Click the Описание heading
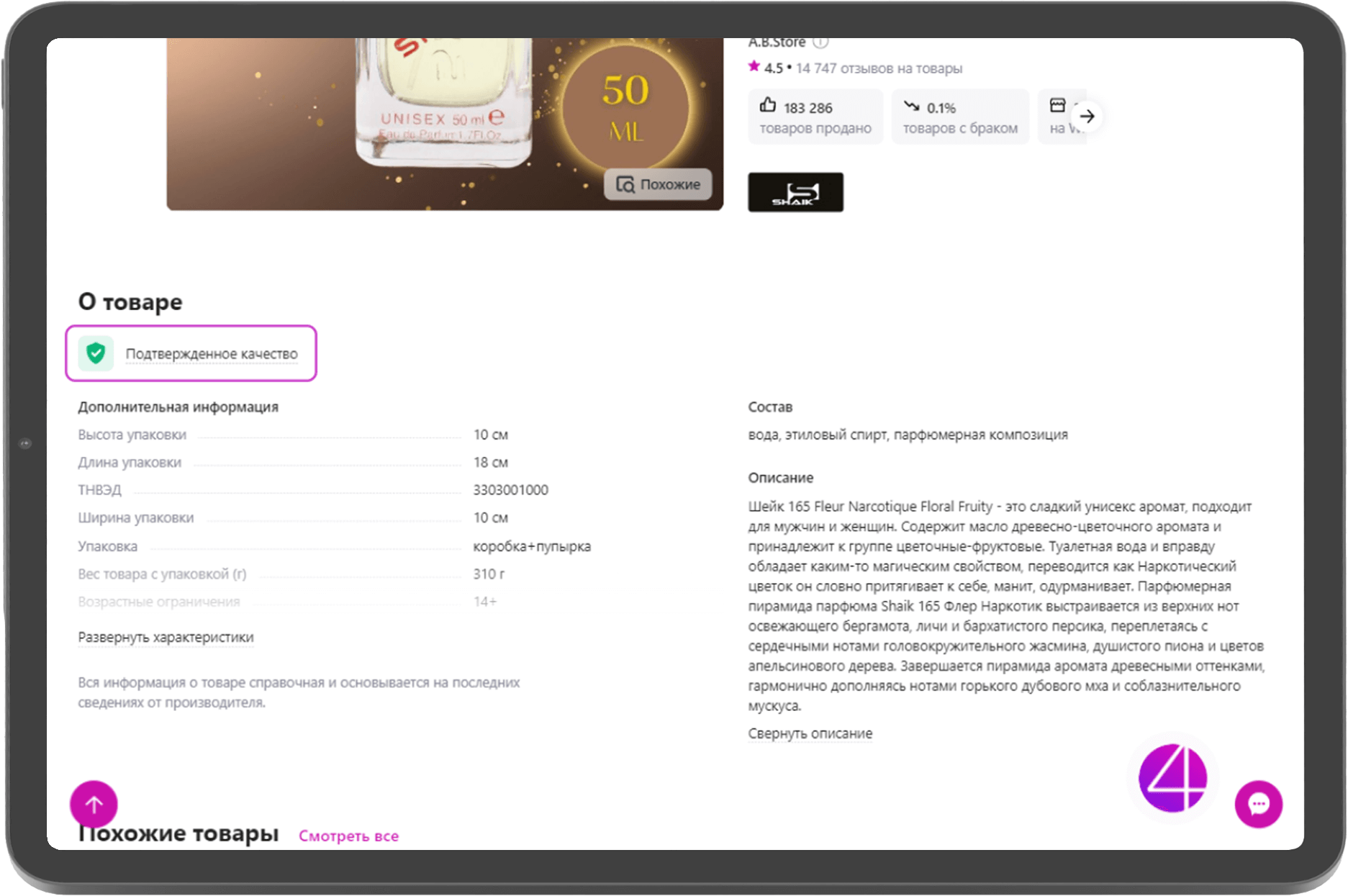The image size is (1348, 896). (780, 478)
